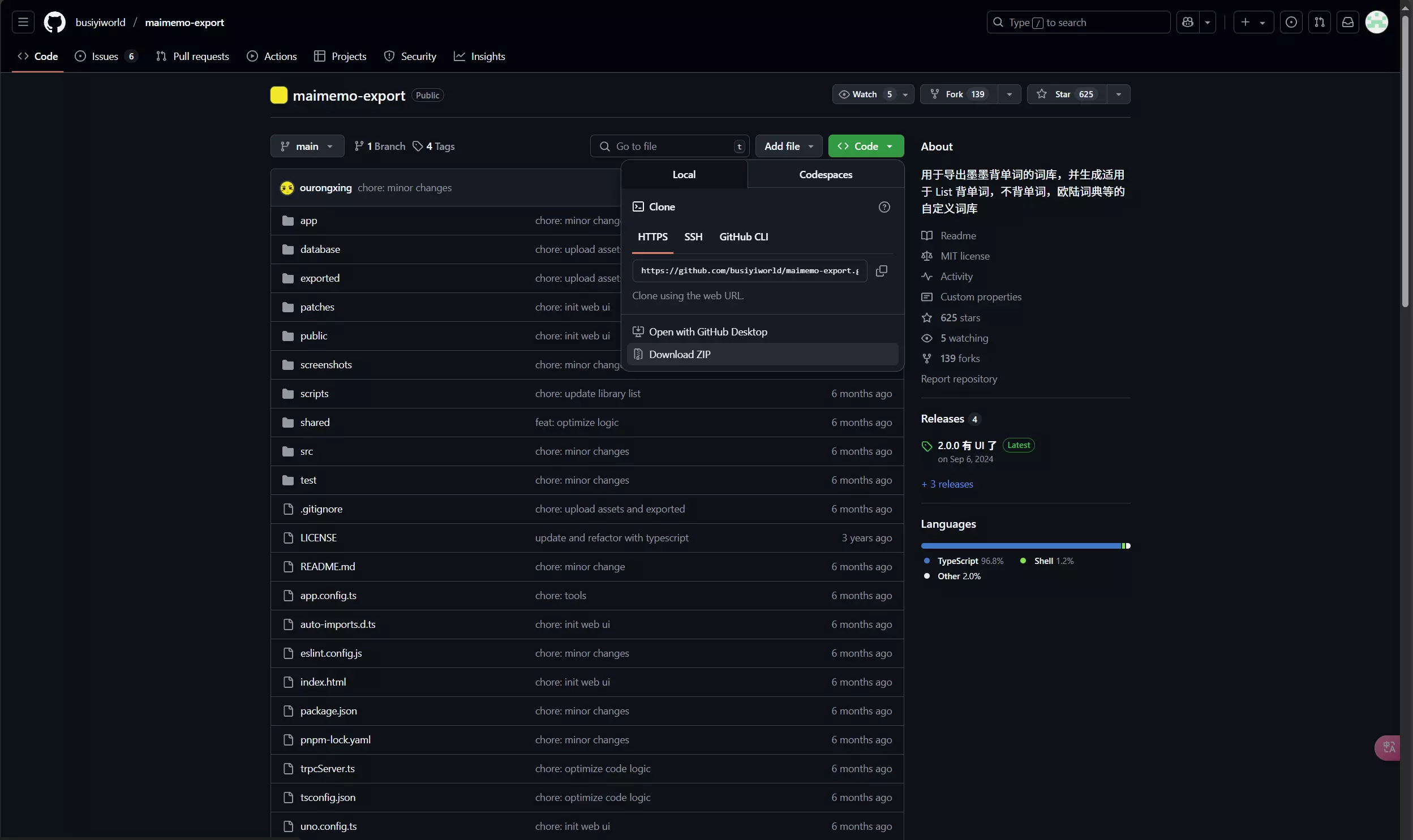Open the Copilot icon in header
1413x840 pixels.
[x=1188, y=22]
